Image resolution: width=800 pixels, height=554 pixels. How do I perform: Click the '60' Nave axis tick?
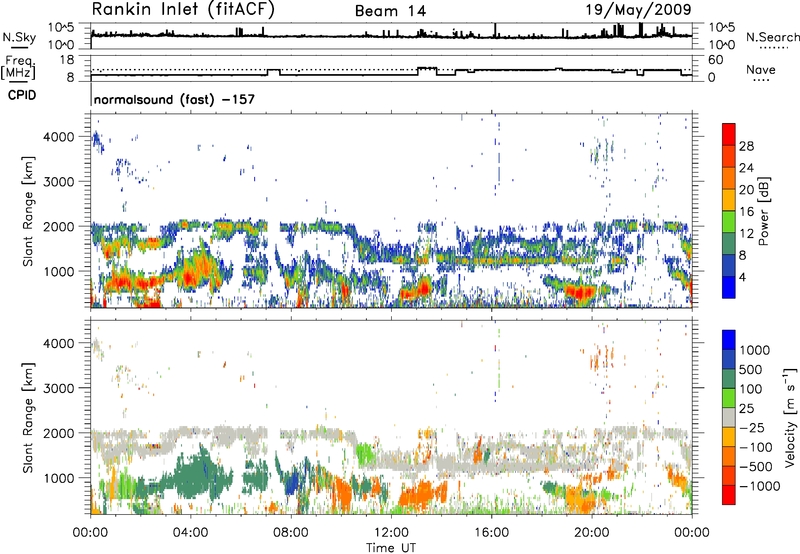pos(715,60)
